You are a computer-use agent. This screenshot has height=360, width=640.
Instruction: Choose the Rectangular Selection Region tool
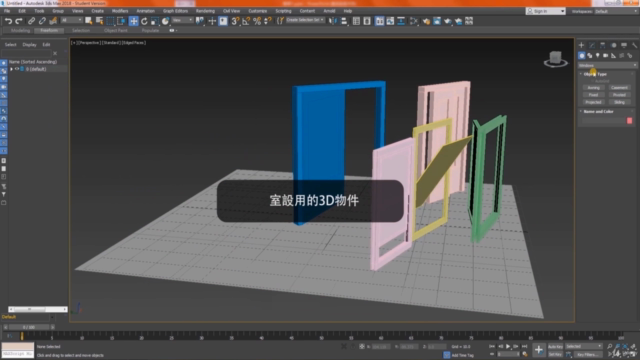click(110, 21)
